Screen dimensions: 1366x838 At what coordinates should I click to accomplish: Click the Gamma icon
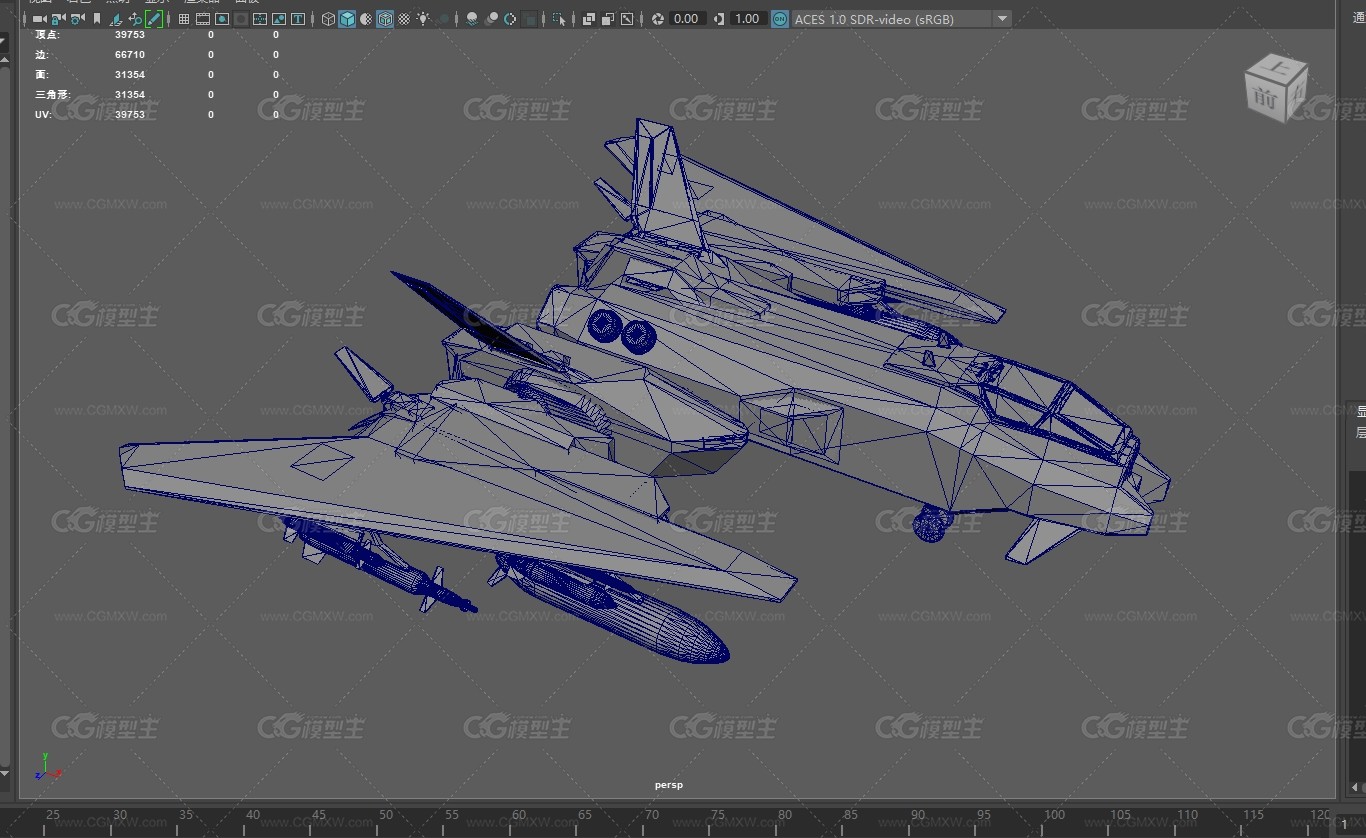(719, 19)
